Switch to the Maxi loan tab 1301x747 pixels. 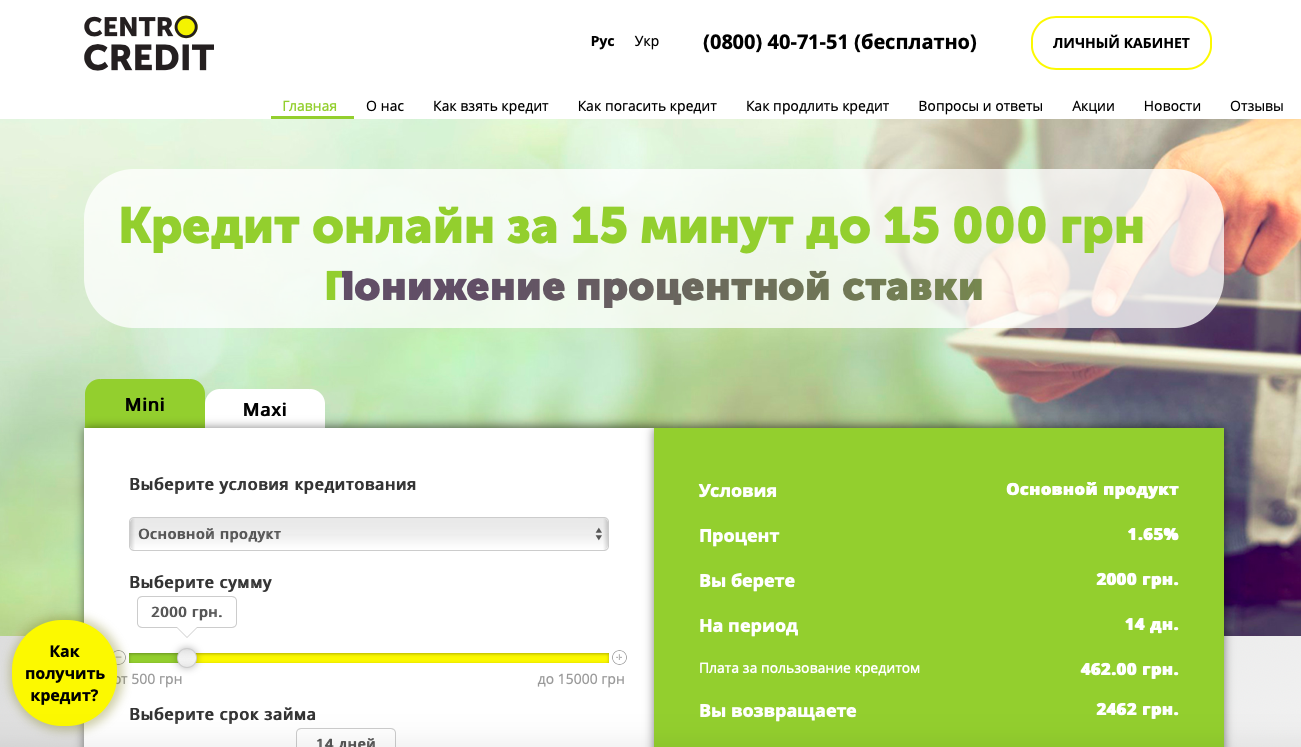[x=264, y=409]
